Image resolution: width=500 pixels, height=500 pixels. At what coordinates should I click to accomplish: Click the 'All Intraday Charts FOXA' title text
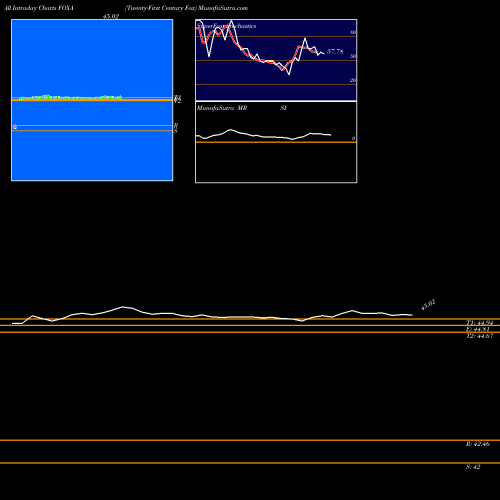(39, 8)
